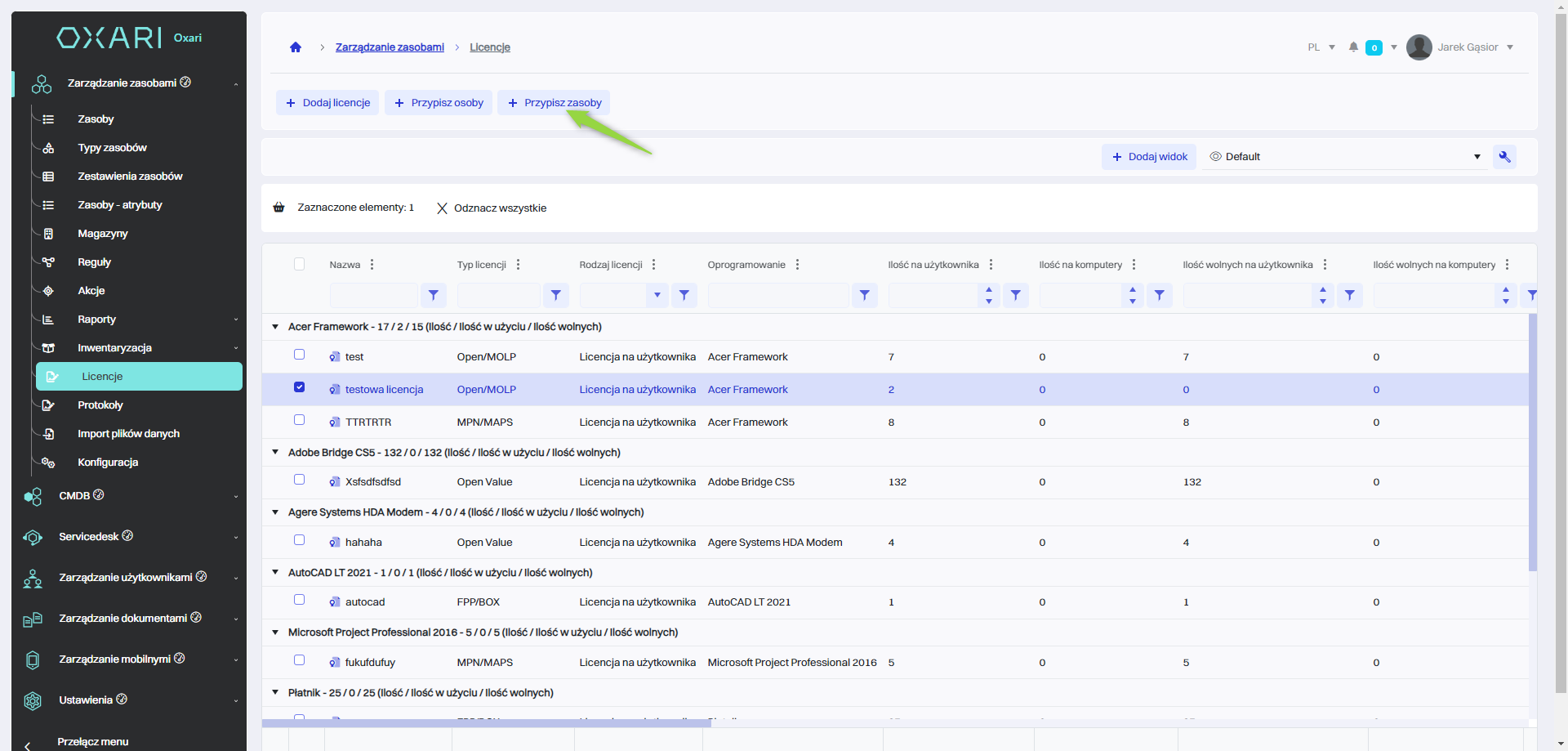
Task: Open the notifications bell icon
Action: (x=1353, y=47)
